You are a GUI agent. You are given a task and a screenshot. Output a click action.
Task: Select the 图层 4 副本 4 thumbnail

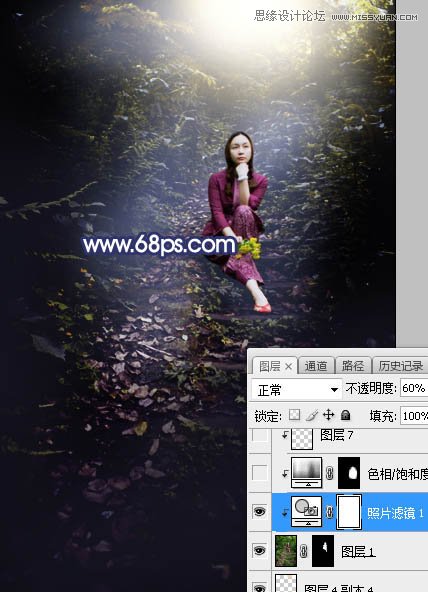286,583
